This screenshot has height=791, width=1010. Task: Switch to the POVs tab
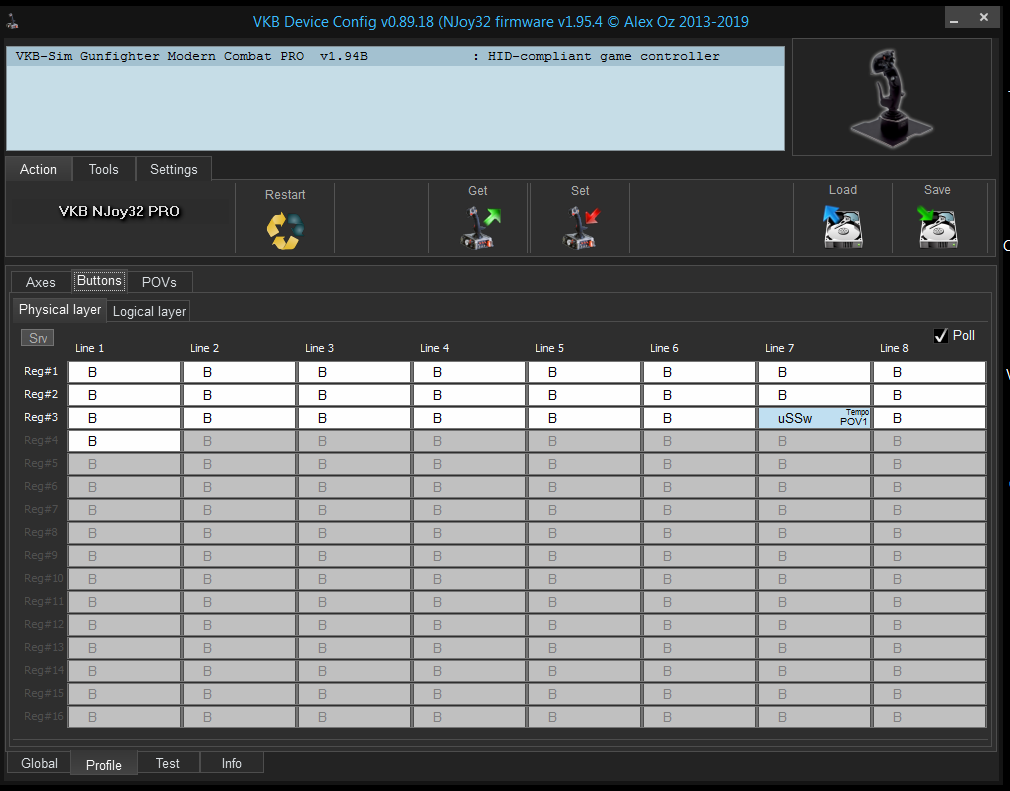159,282
